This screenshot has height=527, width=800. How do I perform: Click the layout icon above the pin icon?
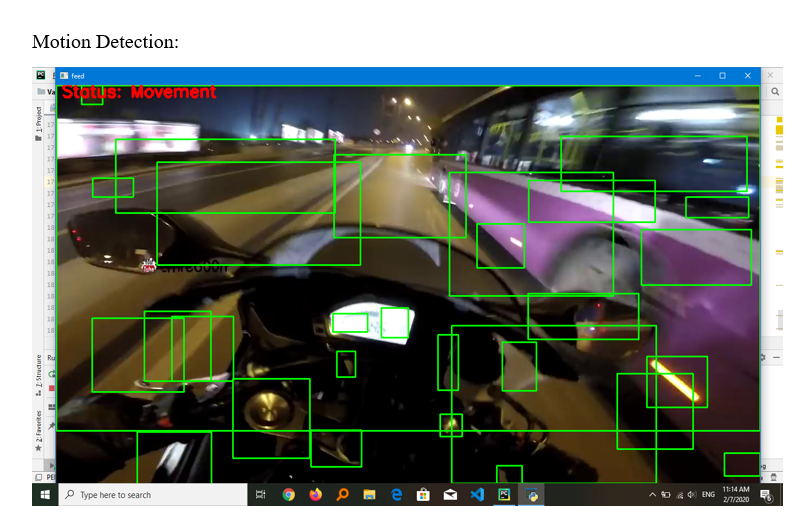pyautogui.click(x=52, y=407)
